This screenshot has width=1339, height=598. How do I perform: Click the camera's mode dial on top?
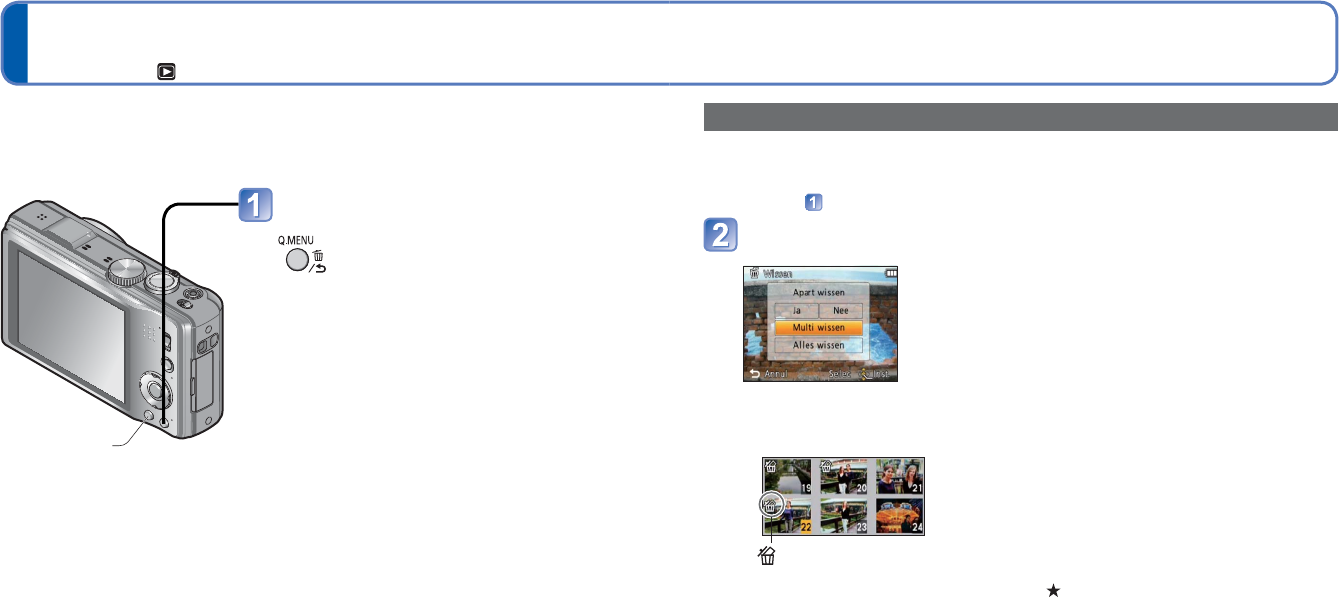(x=126, y=270)
